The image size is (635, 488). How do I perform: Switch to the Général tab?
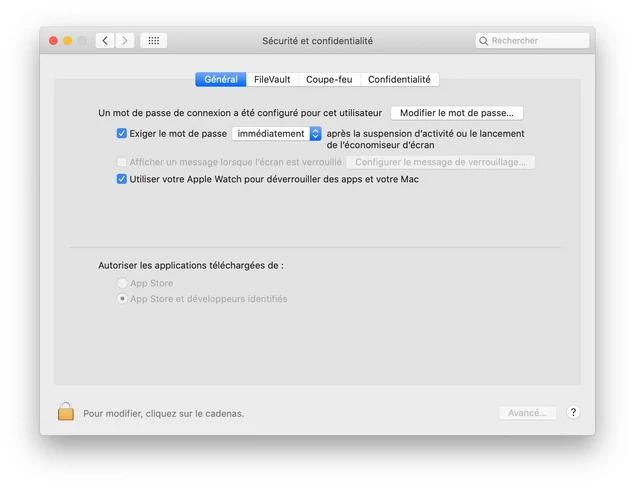coord(221,79)
